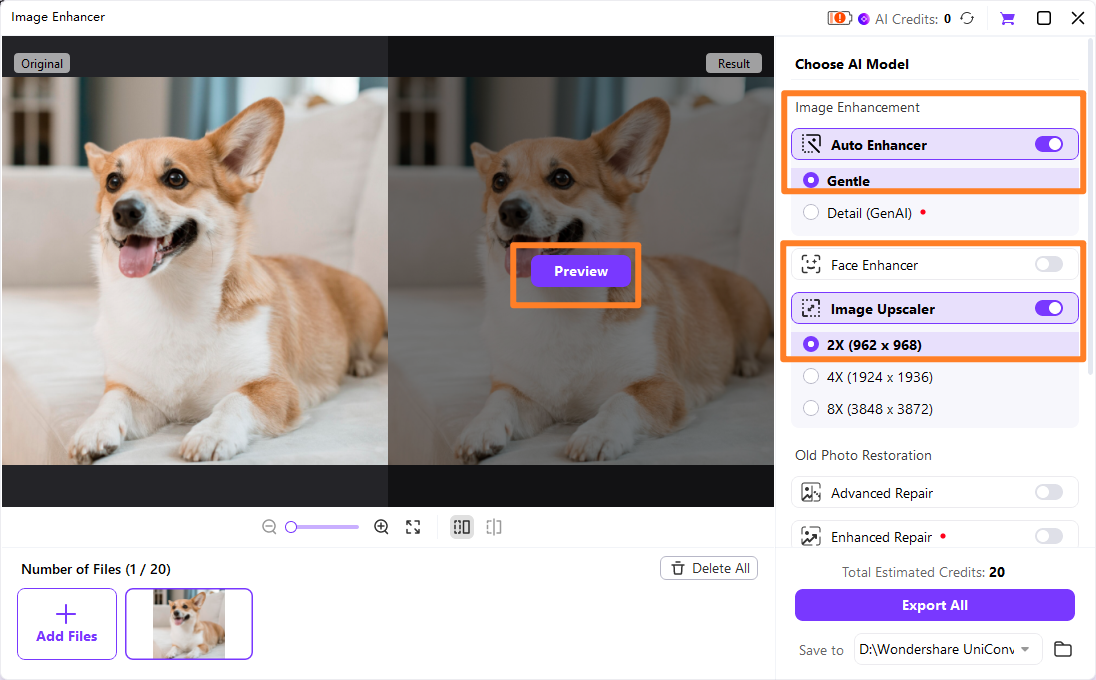Click the battery warning icon in title bar

click(x=839, y=18)
